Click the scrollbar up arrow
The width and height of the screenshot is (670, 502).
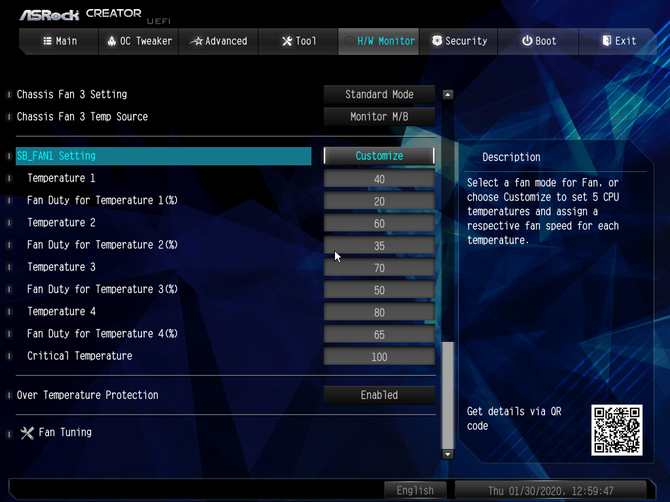447,94
